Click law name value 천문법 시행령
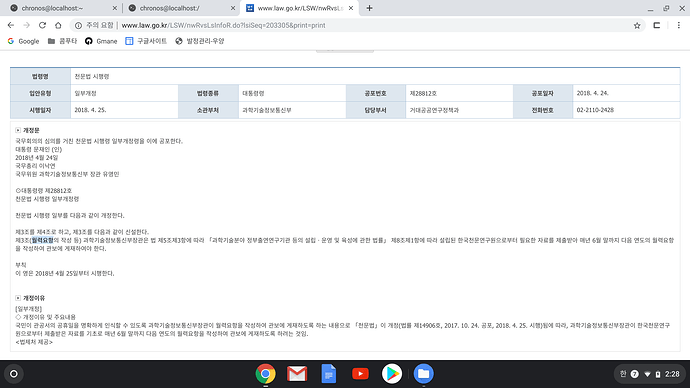Screen dimensions: 690x388 click(x=92, y=77)
